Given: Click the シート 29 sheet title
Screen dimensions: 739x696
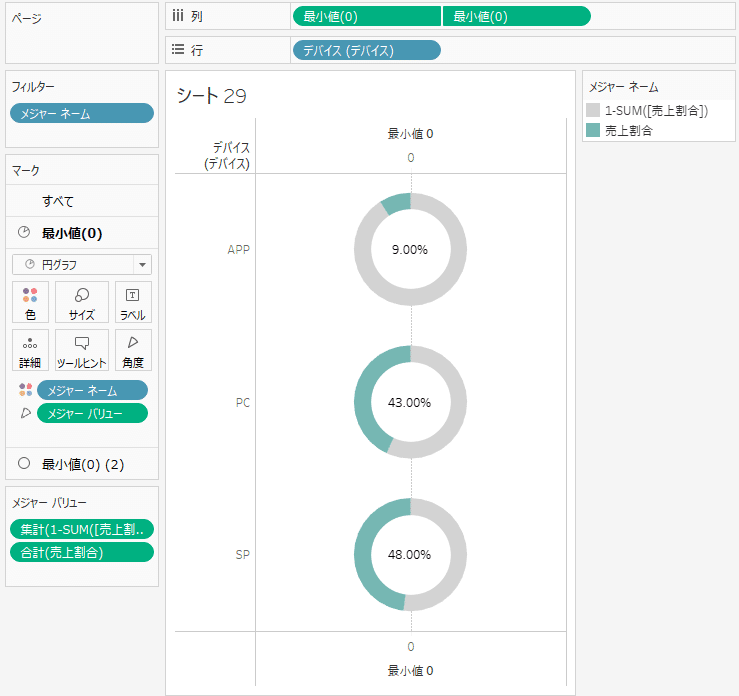Looking at the screenshot, I should 211,96.
